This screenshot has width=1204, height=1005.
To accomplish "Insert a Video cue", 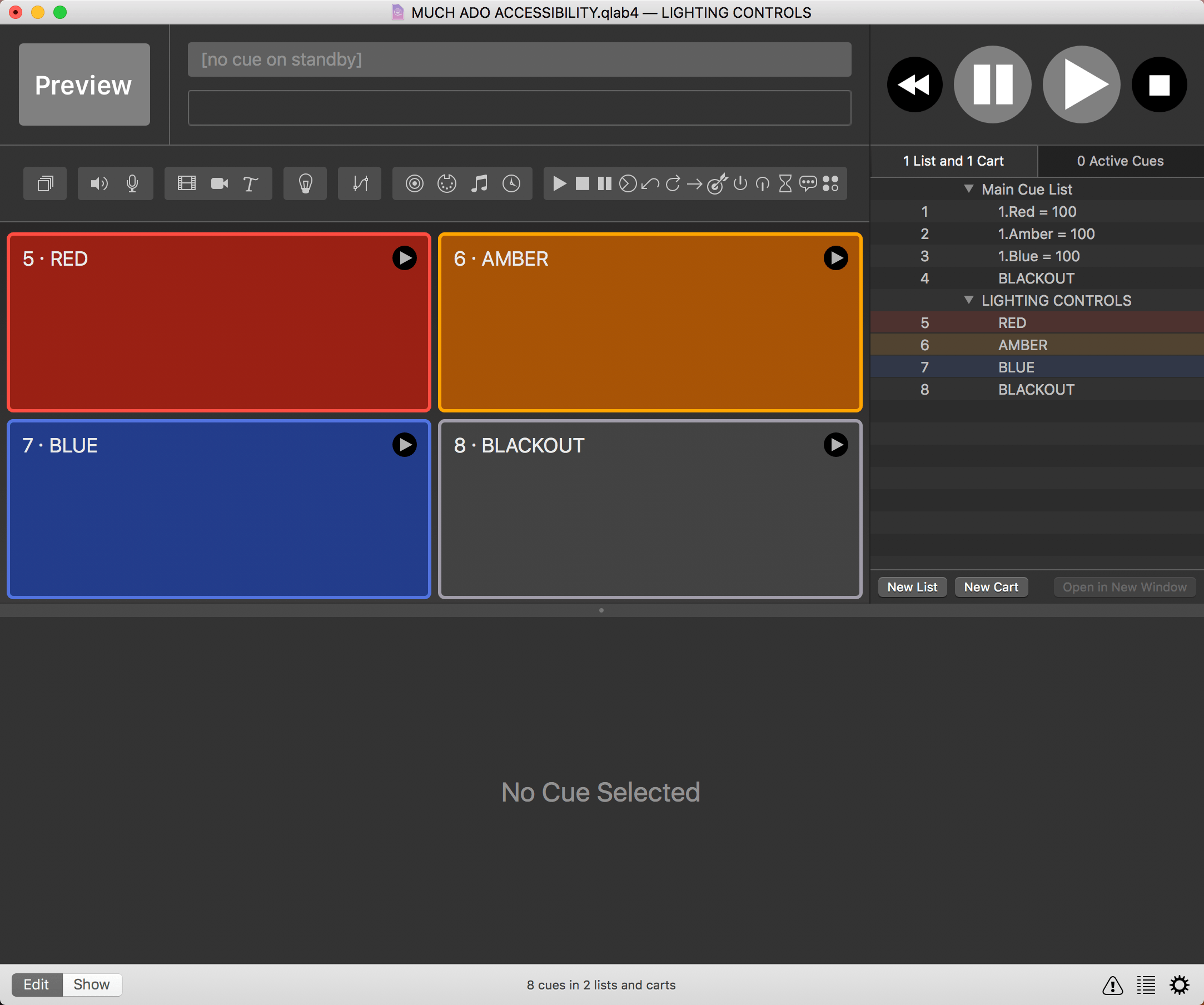I will pos(186,183).
